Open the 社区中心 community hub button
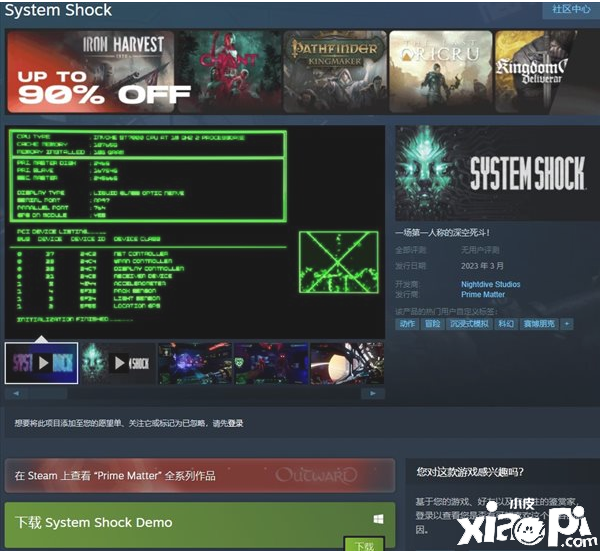Viewport: 600px width, 551px height. [x=571, y=9]
